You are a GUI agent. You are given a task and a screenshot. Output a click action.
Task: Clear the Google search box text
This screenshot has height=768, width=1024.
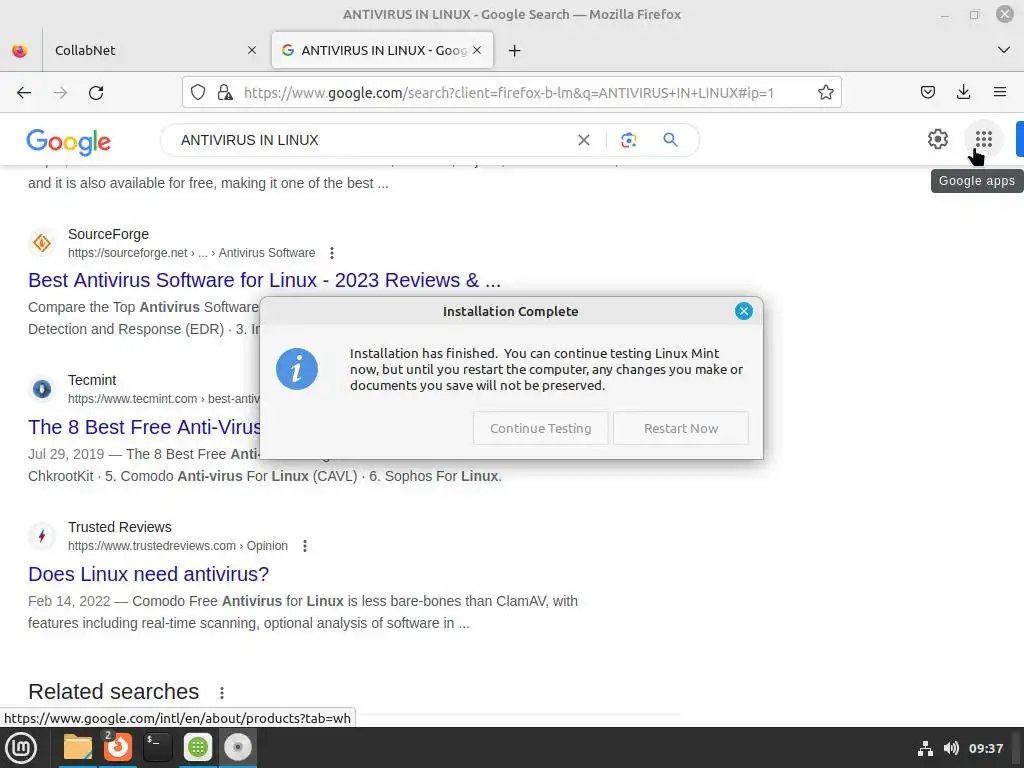(584, 140)
